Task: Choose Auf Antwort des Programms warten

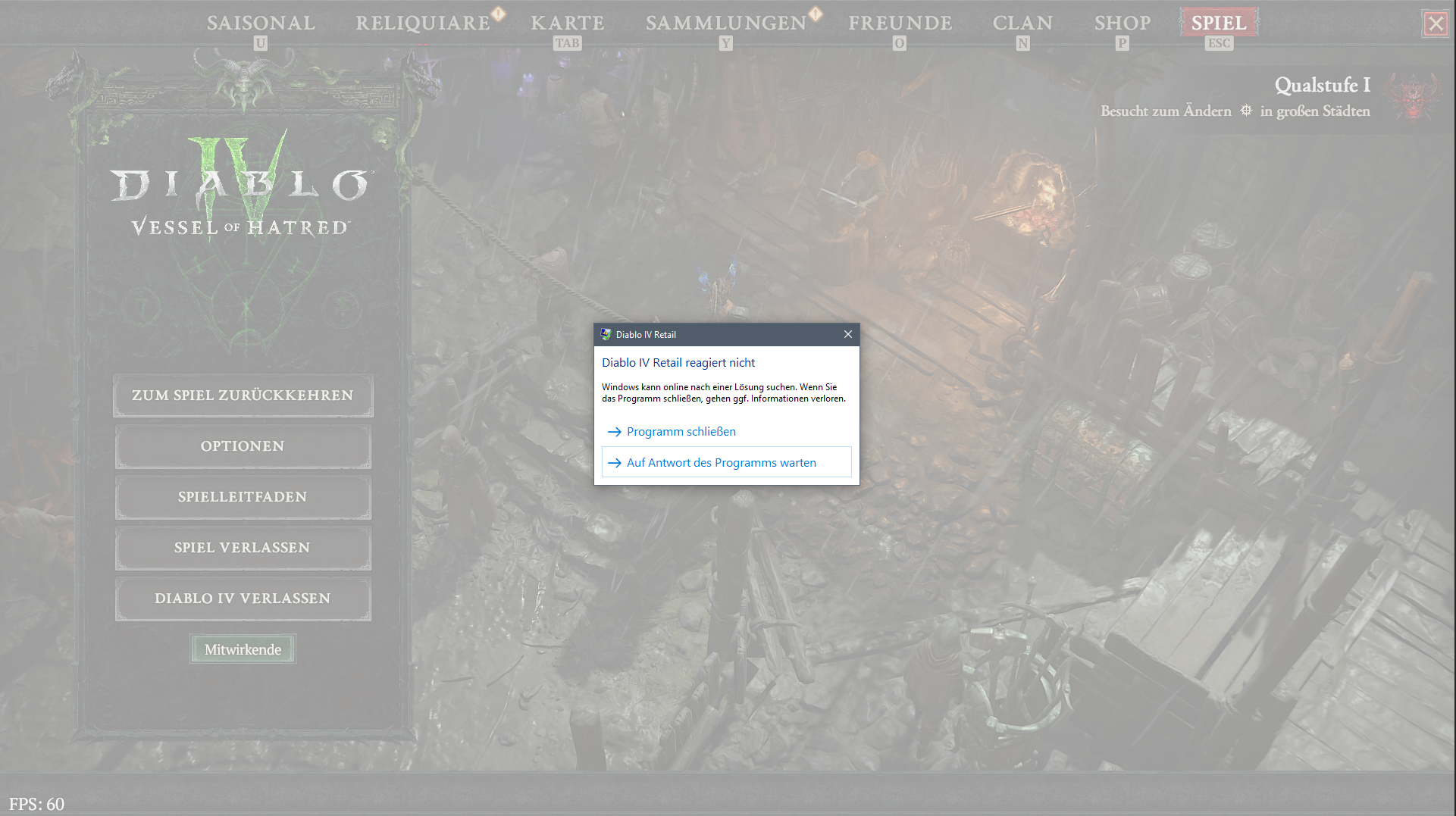Action: [x=726, y=462]
